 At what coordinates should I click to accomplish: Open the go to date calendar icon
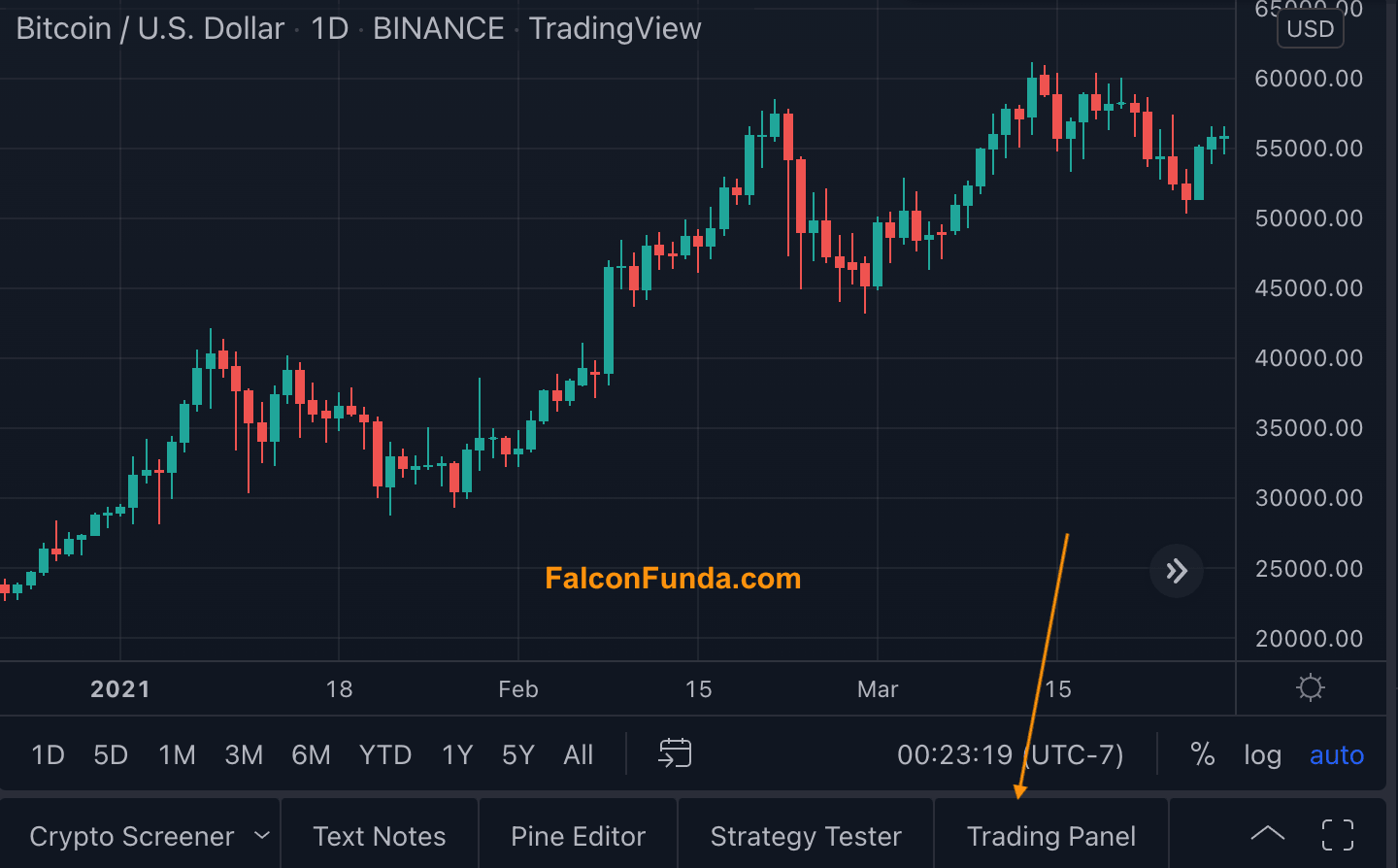pyautogui.click(x=675, y=753)
